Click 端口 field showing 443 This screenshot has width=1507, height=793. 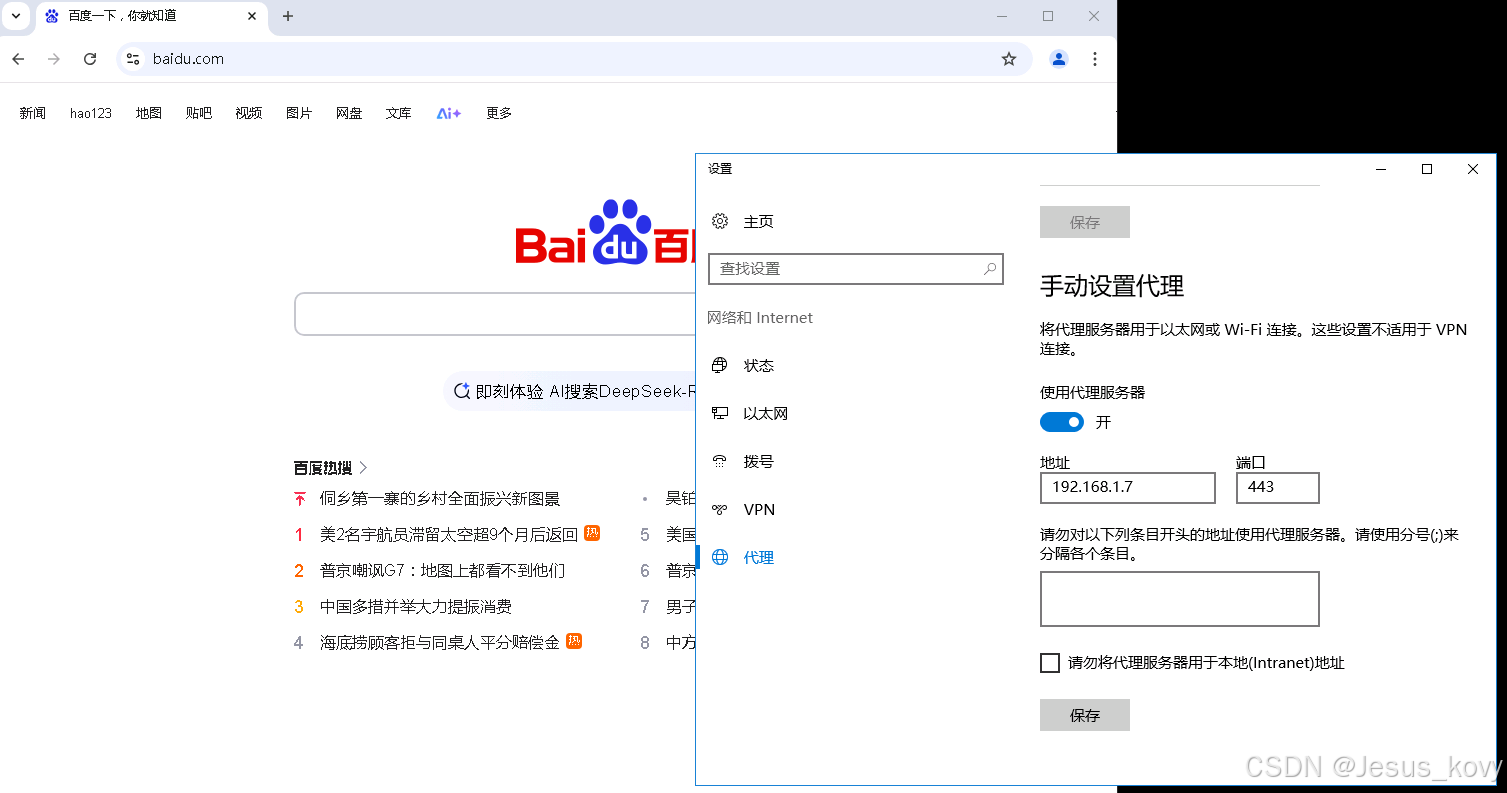(1278, 487)
